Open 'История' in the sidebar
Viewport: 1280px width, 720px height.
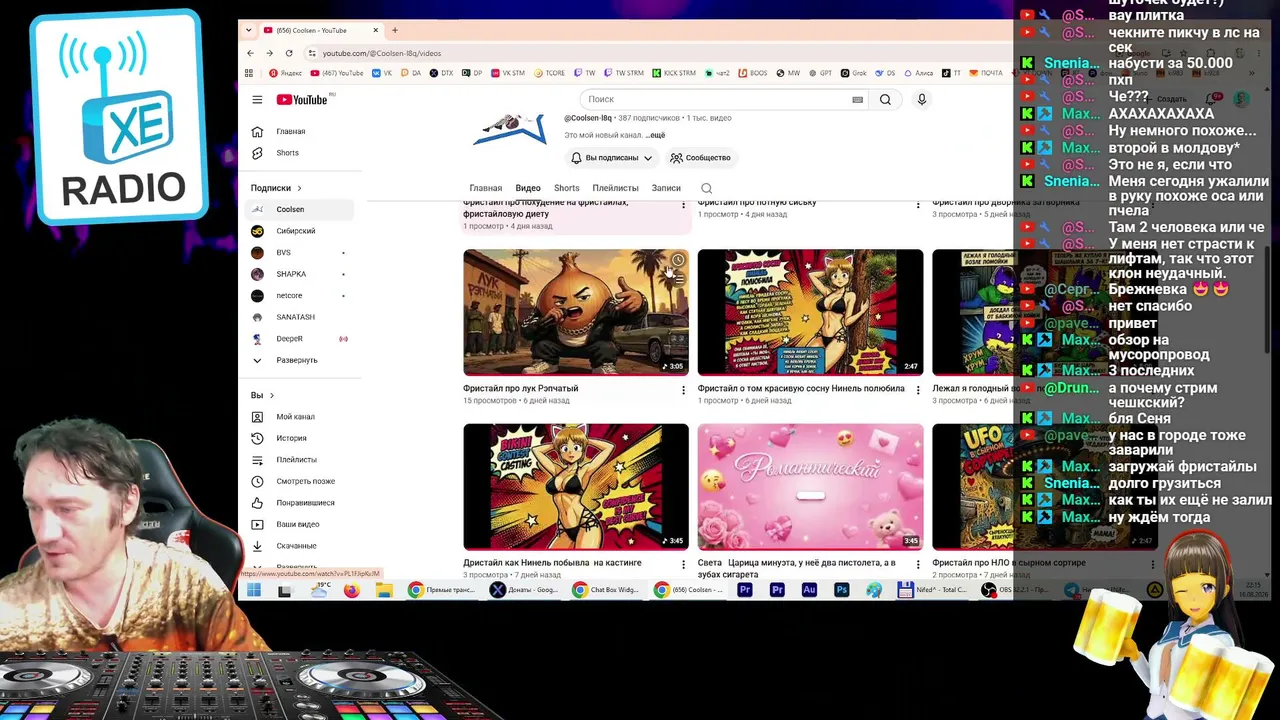pyautogui.click(x=300, y=438)
